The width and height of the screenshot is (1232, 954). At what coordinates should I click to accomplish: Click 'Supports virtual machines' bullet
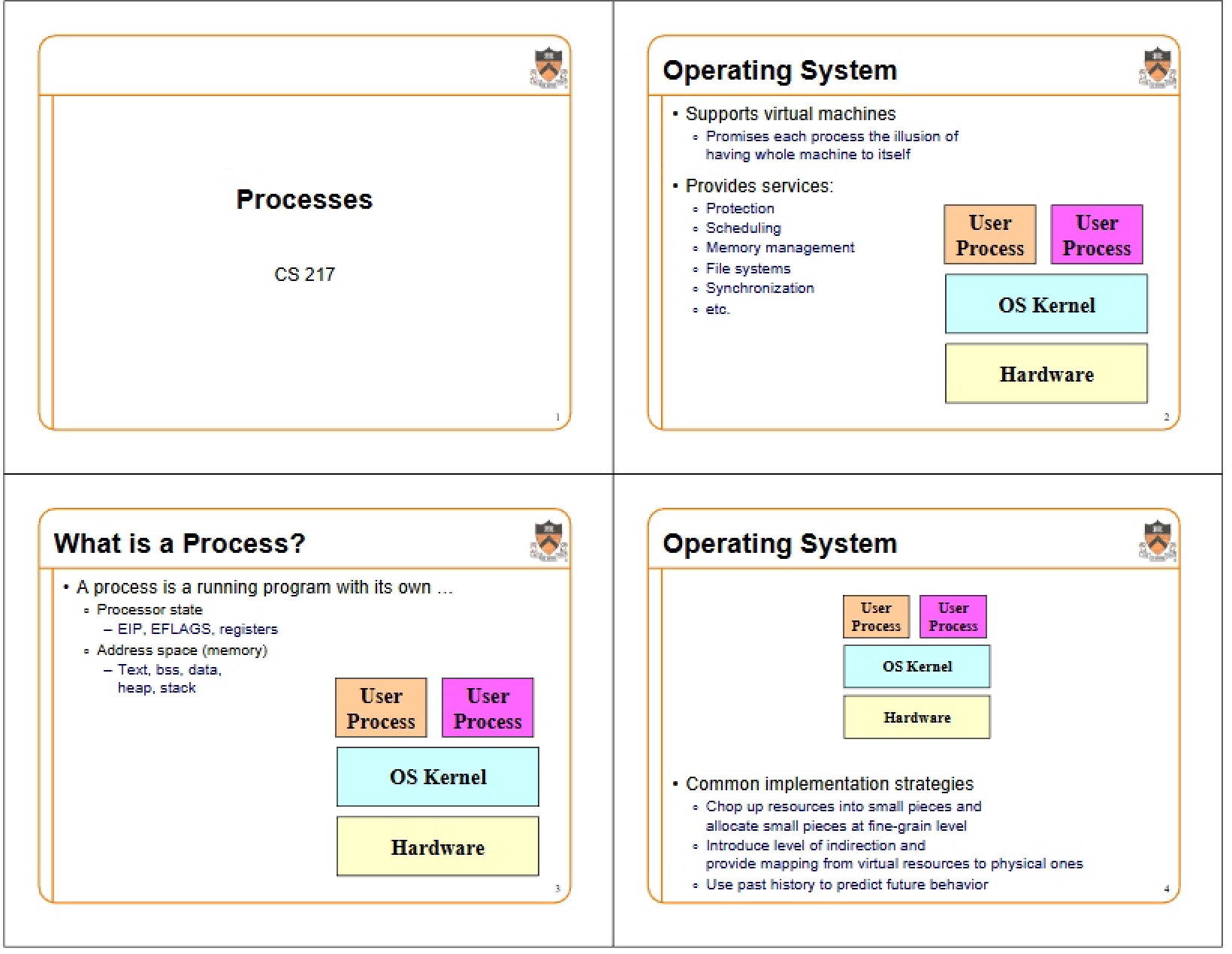(790, 113)
